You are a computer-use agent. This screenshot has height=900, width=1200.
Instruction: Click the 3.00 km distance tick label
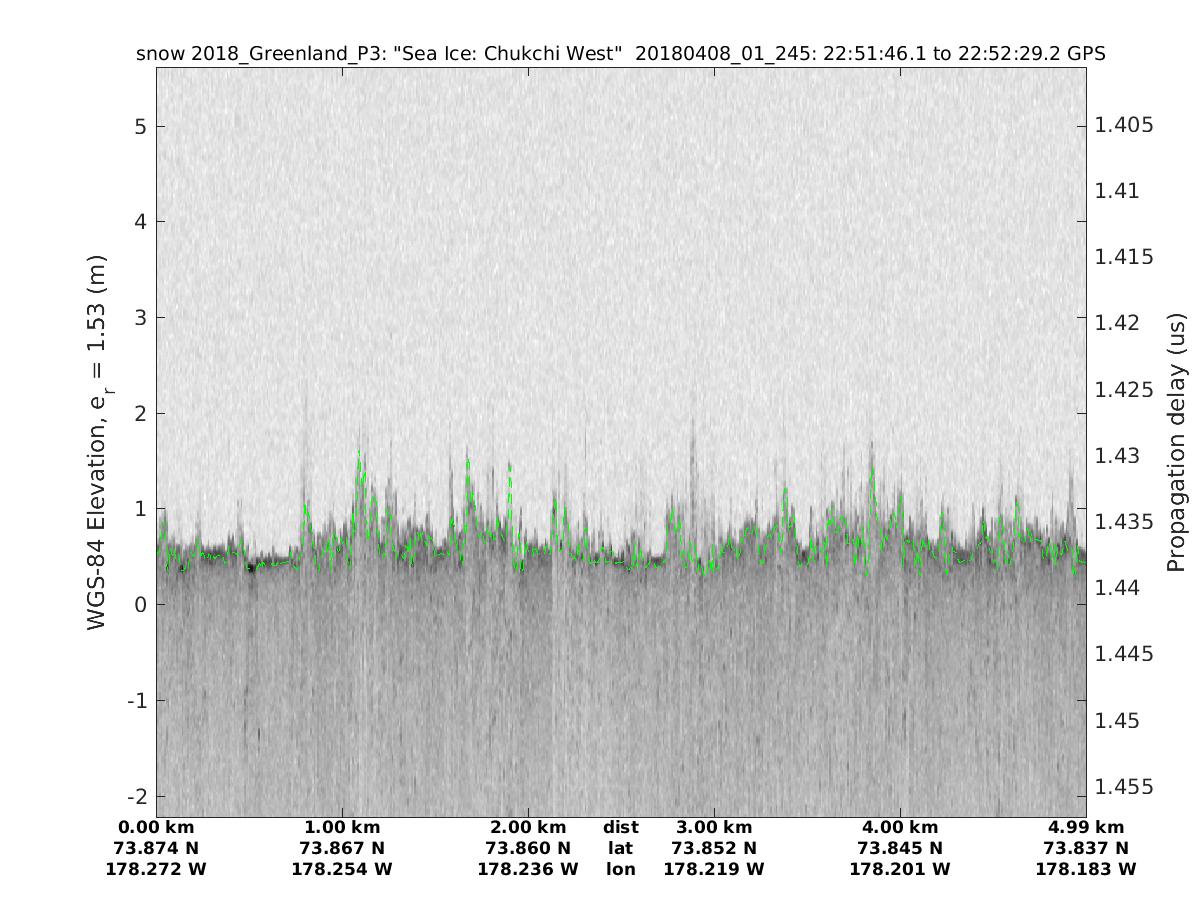(714, 827)
